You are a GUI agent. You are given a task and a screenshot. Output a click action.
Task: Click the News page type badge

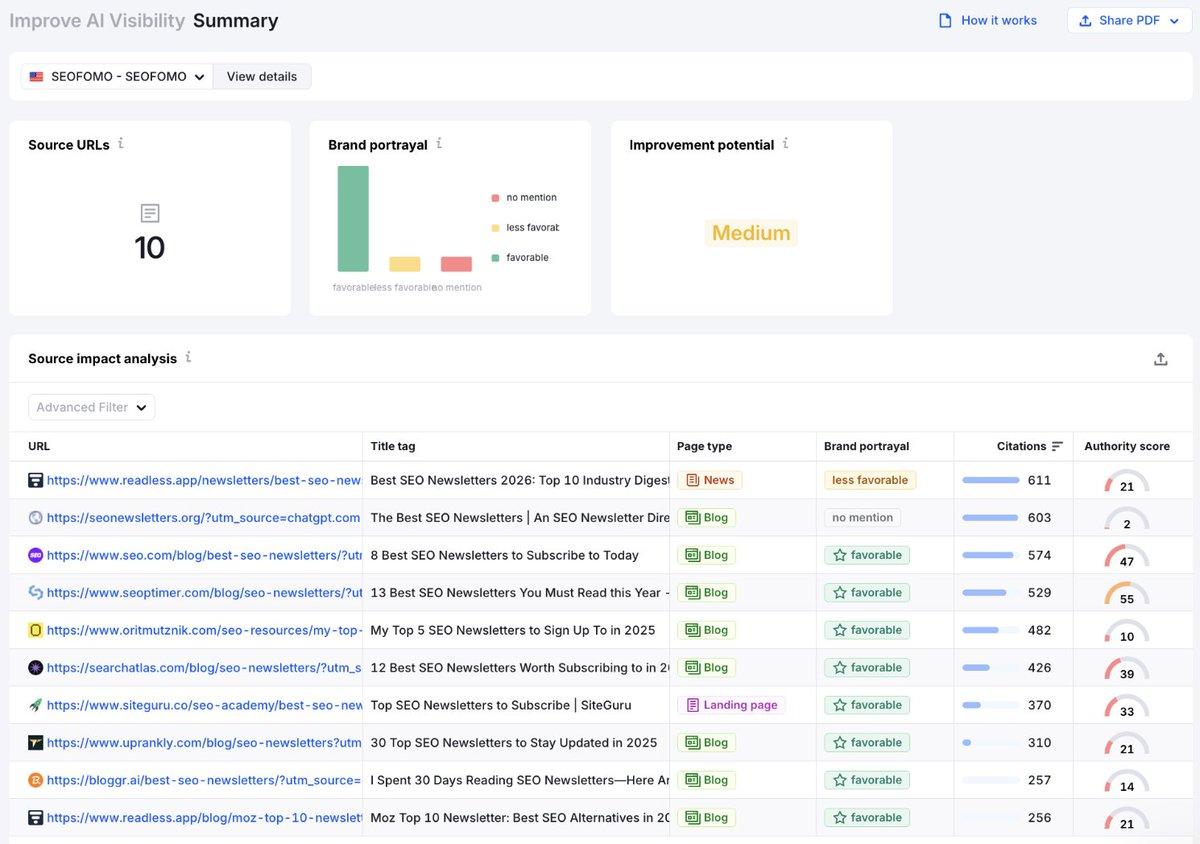tap(709, 480)
